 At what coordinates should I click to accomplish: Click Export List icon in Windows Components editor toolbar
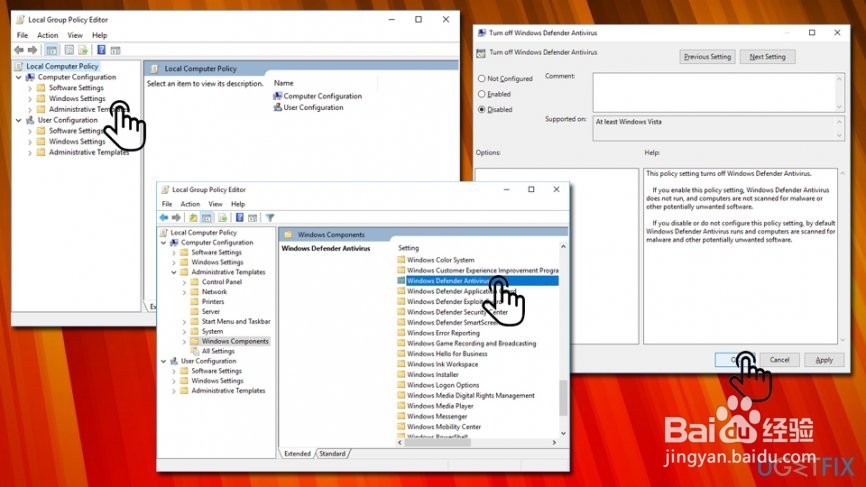223,218
